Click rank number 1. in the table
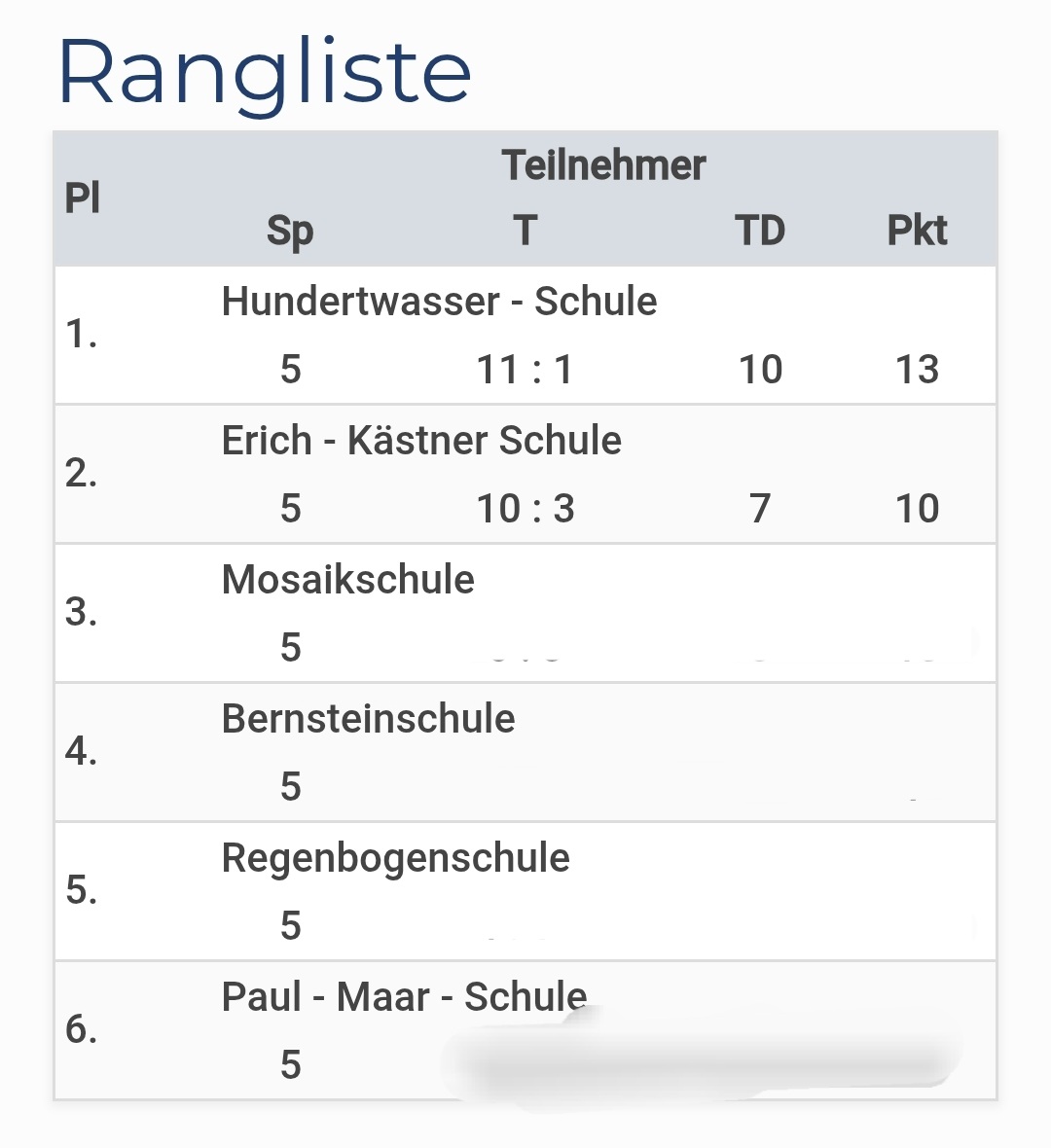The width and height of the screenshot is (1051, 1148). pyautogui.click(x=82, y=335)
